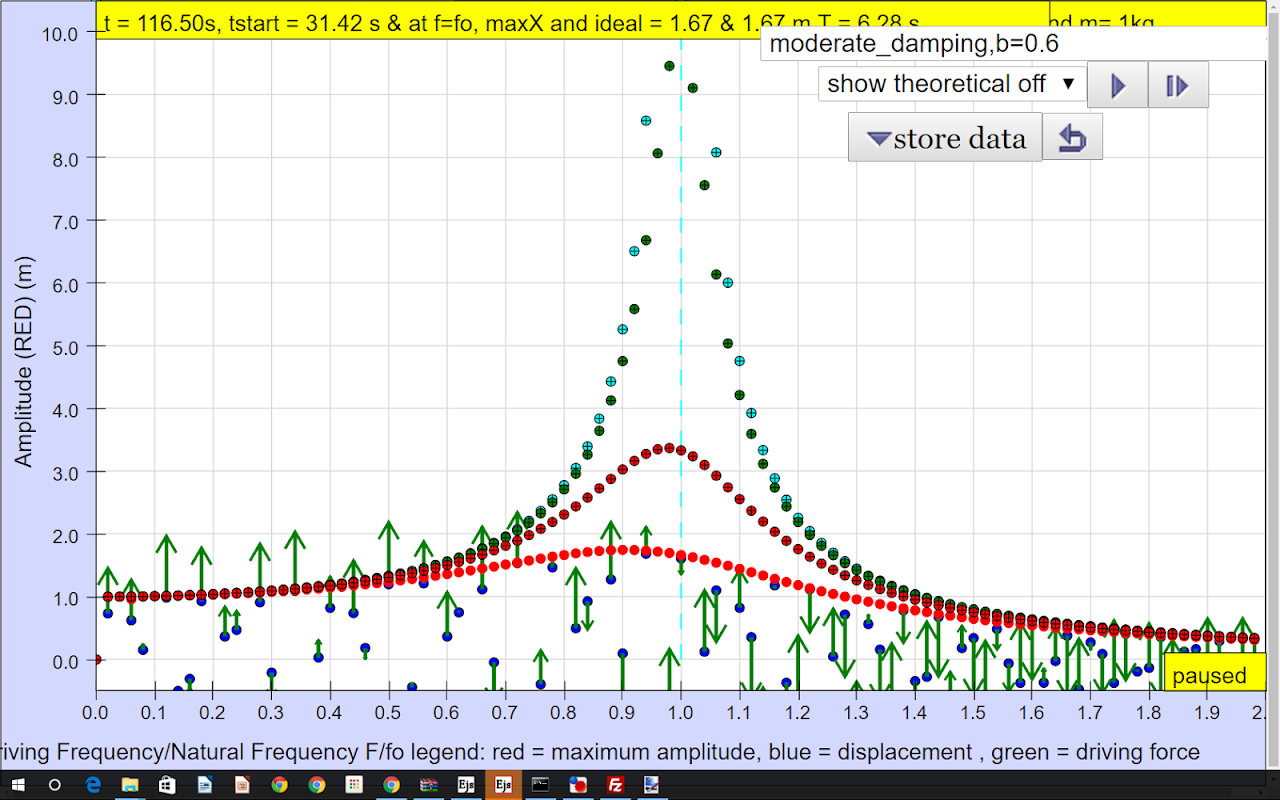Click the yellow paused status label
The width and height of the screenshot is (1280, 800).
[x=1214, y=673]
